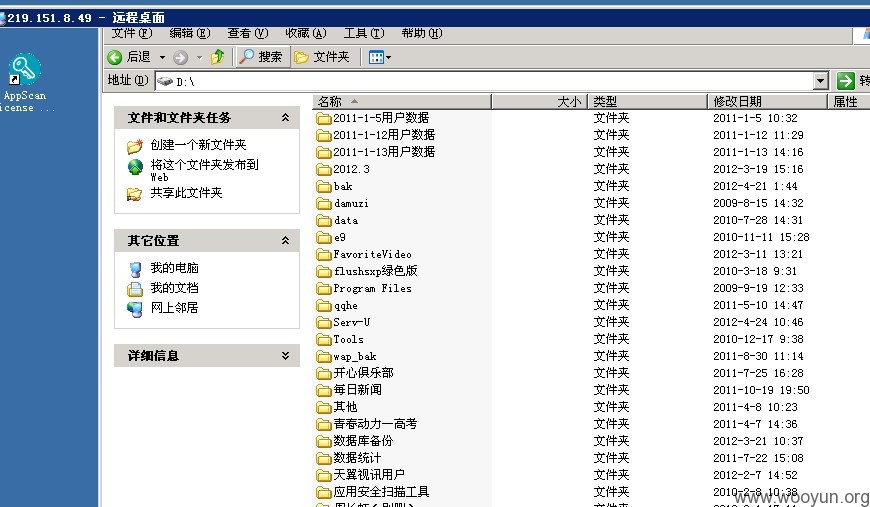The width and height of the screenshot is (870, 507).
Task: Click the 数据库备份 folder name
Action: pos(363,441)
